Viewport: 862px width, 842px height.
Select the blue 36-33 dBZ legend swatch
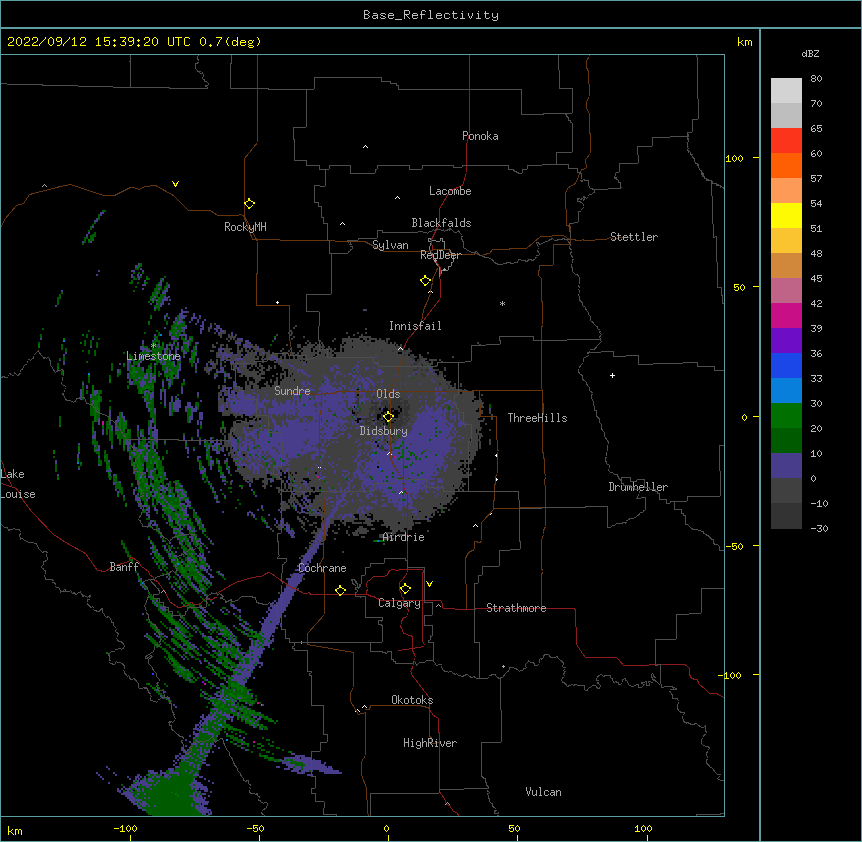point(786,365)
